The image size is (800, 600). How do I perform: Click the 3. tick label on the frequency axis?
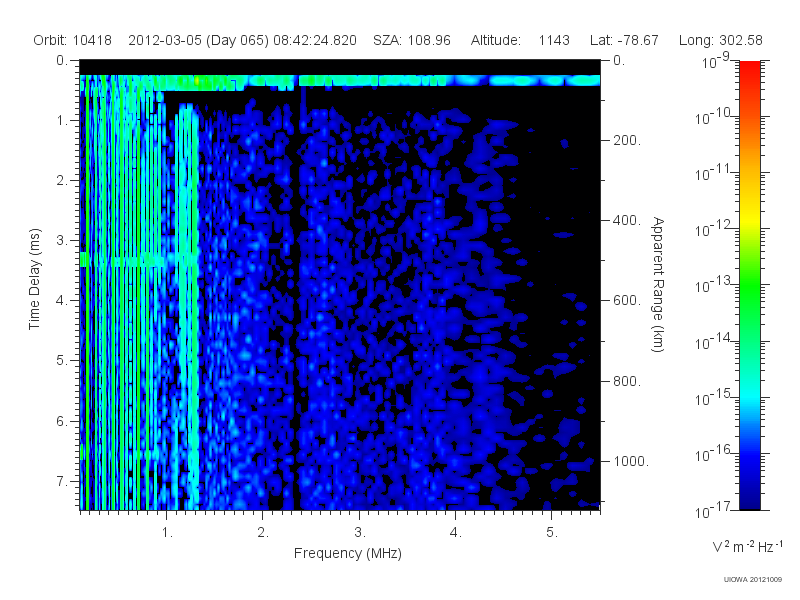pos(360,533)
